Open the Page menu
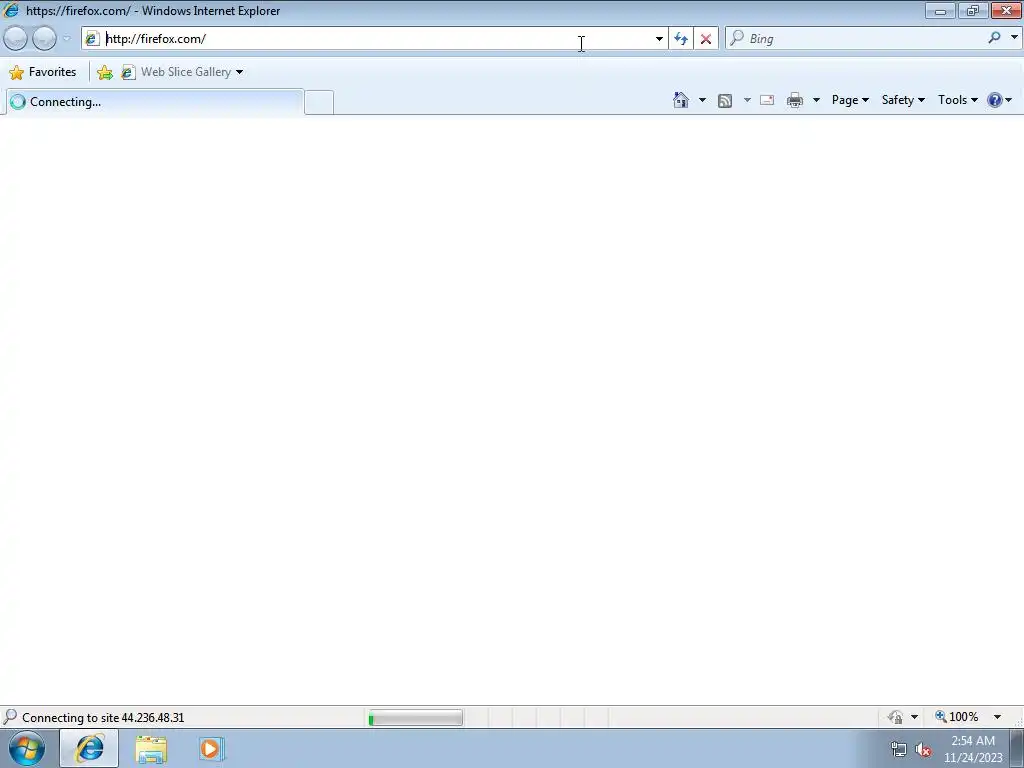1024x768 pixels. tap(850, 100)
